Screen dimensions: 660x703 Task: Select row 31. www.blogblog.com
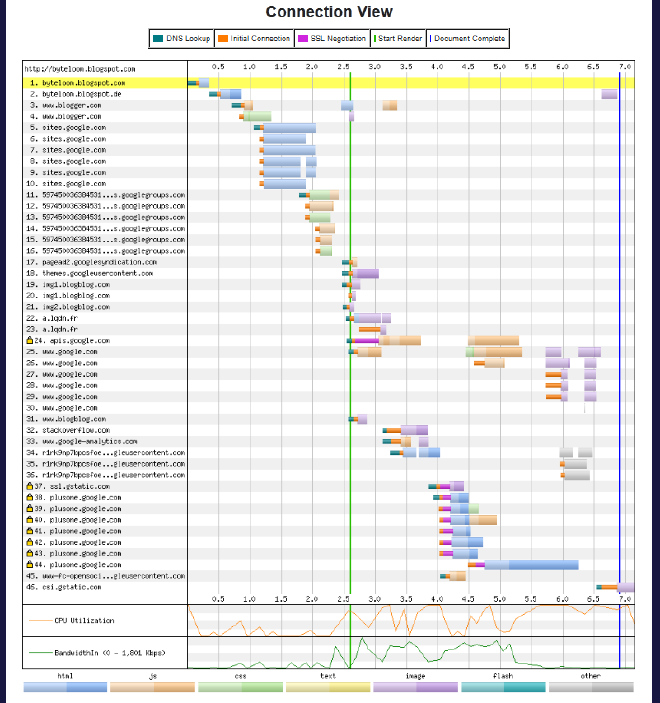click(329, 419)
